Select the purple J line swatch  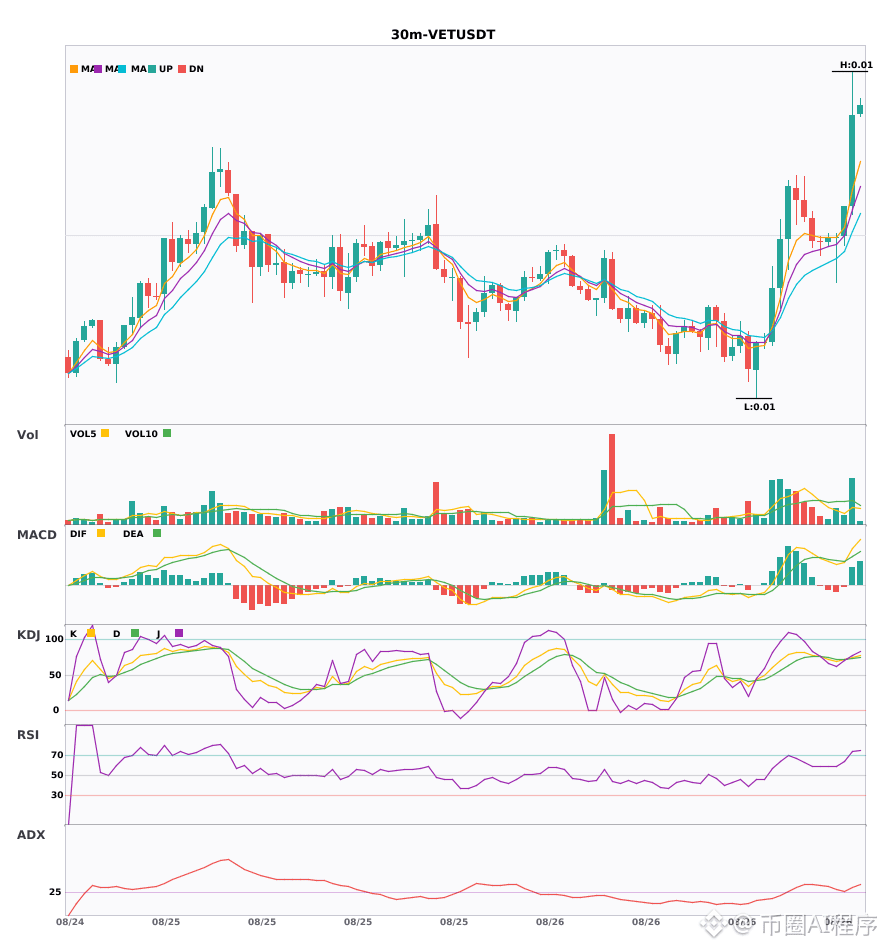tap(179, 633)
